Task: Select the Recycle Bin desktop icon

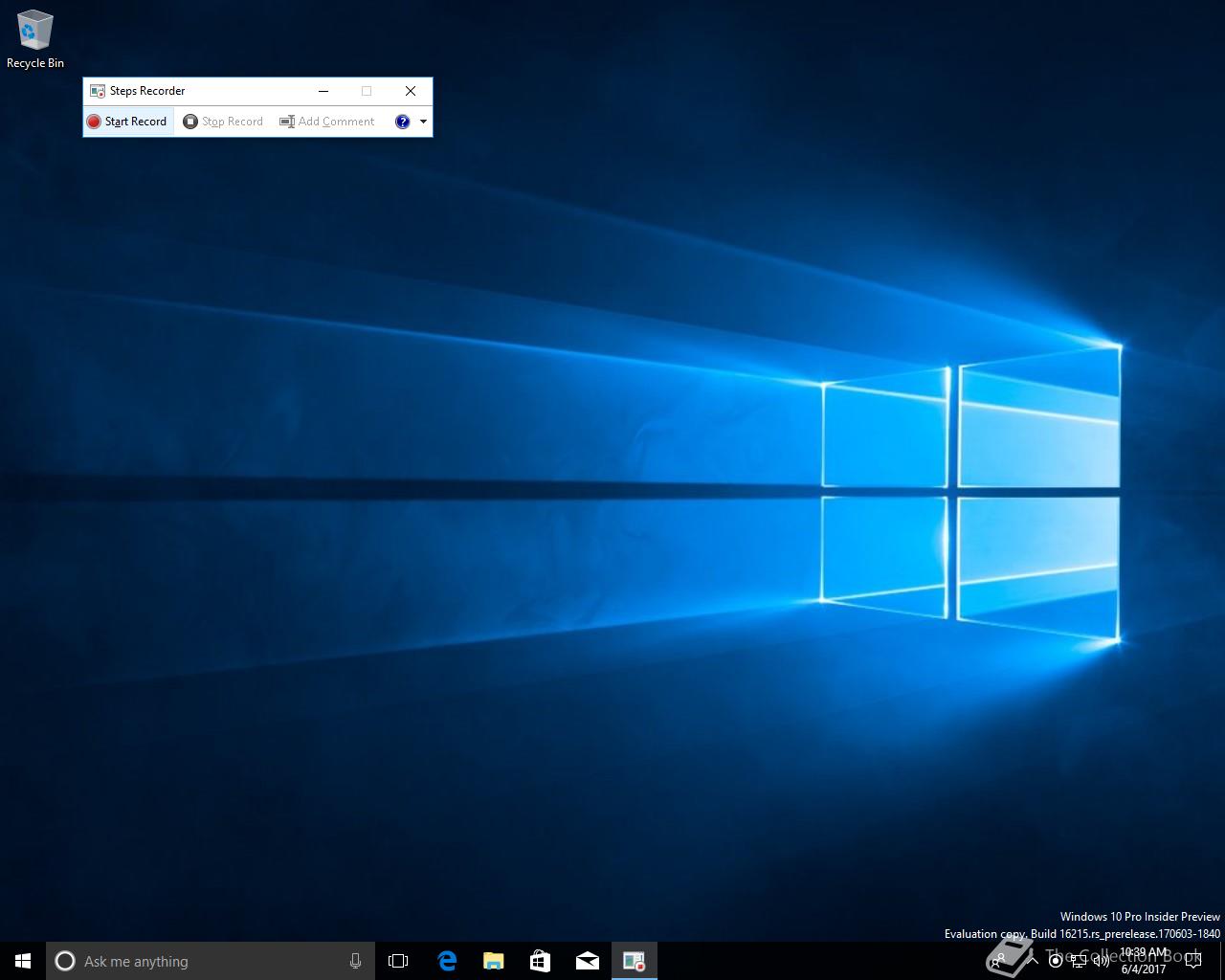Action: pos(35,39)
